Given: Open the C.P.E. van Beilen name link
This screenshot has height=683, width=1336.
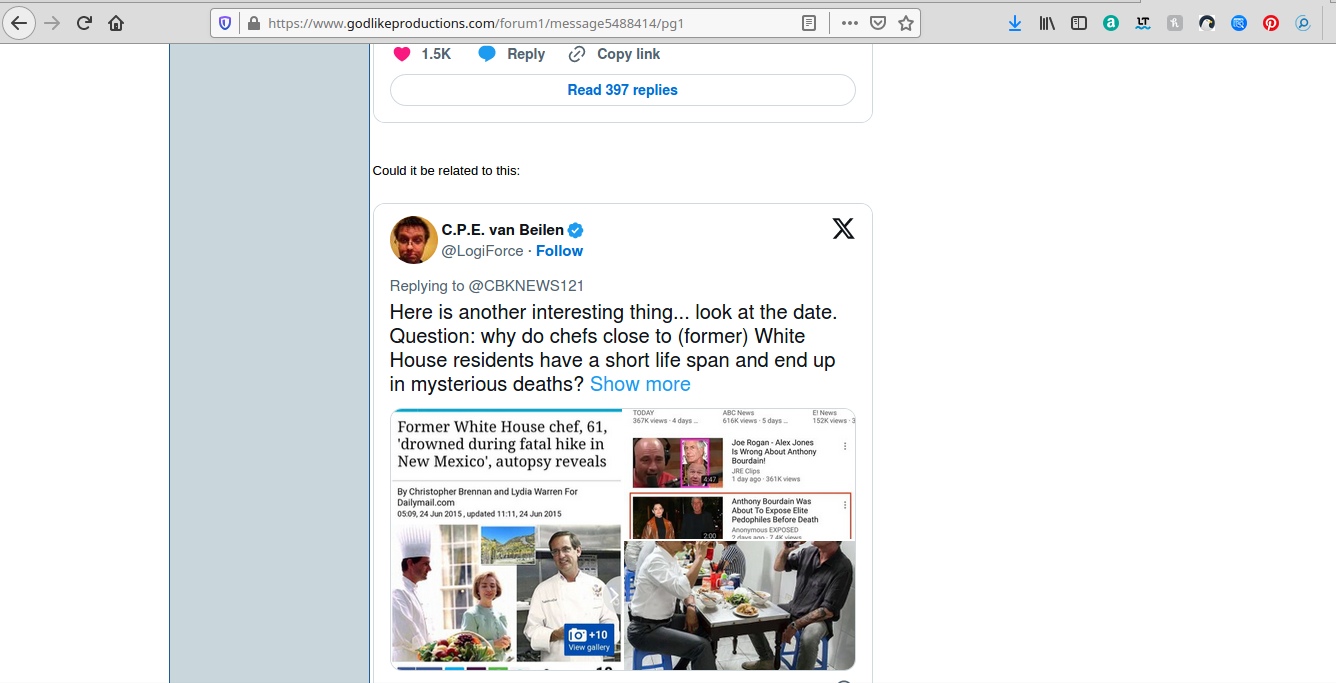Looking at the screenshot, I should tap(503, 230).
